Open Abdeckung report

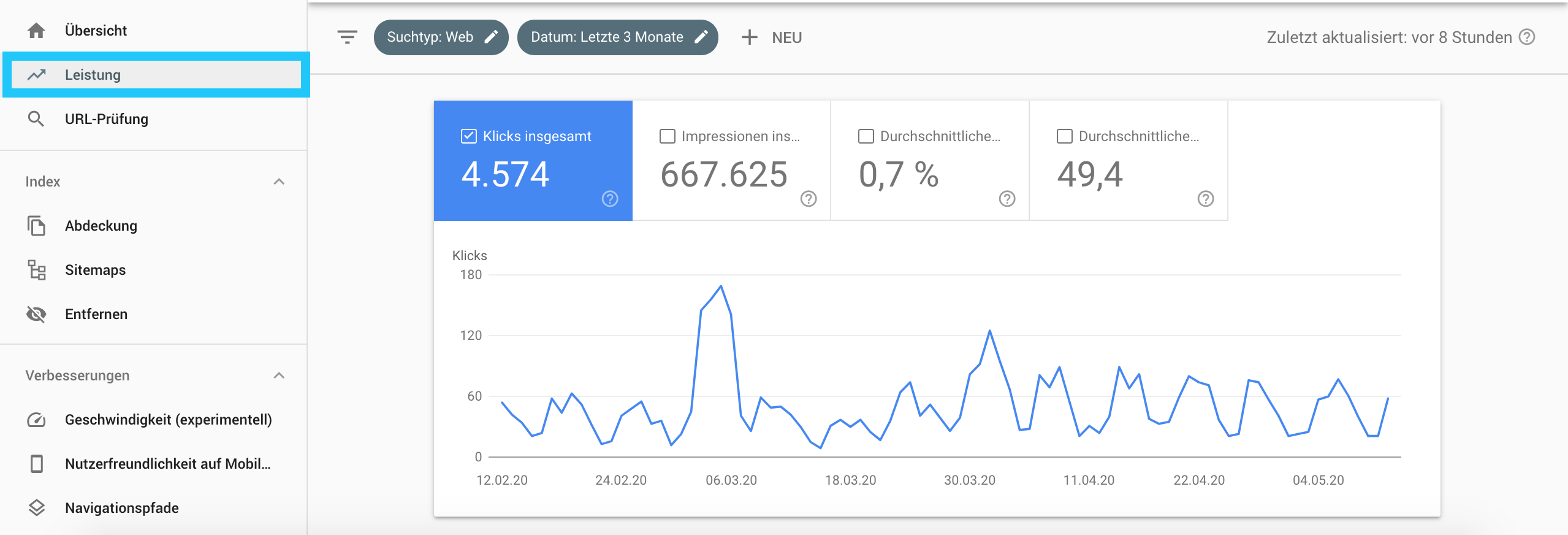153,226
